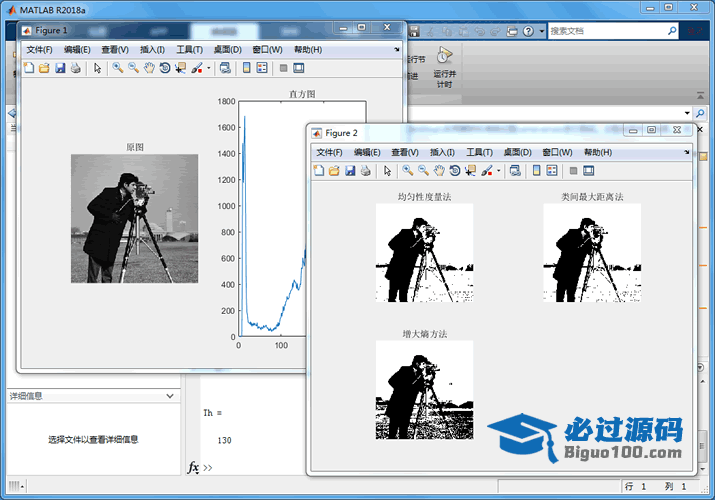Viewport: 715px width, 500px height.
Task: Insert Legend icon in Figure 1 toolbar
Action: (x=262, y=68)
